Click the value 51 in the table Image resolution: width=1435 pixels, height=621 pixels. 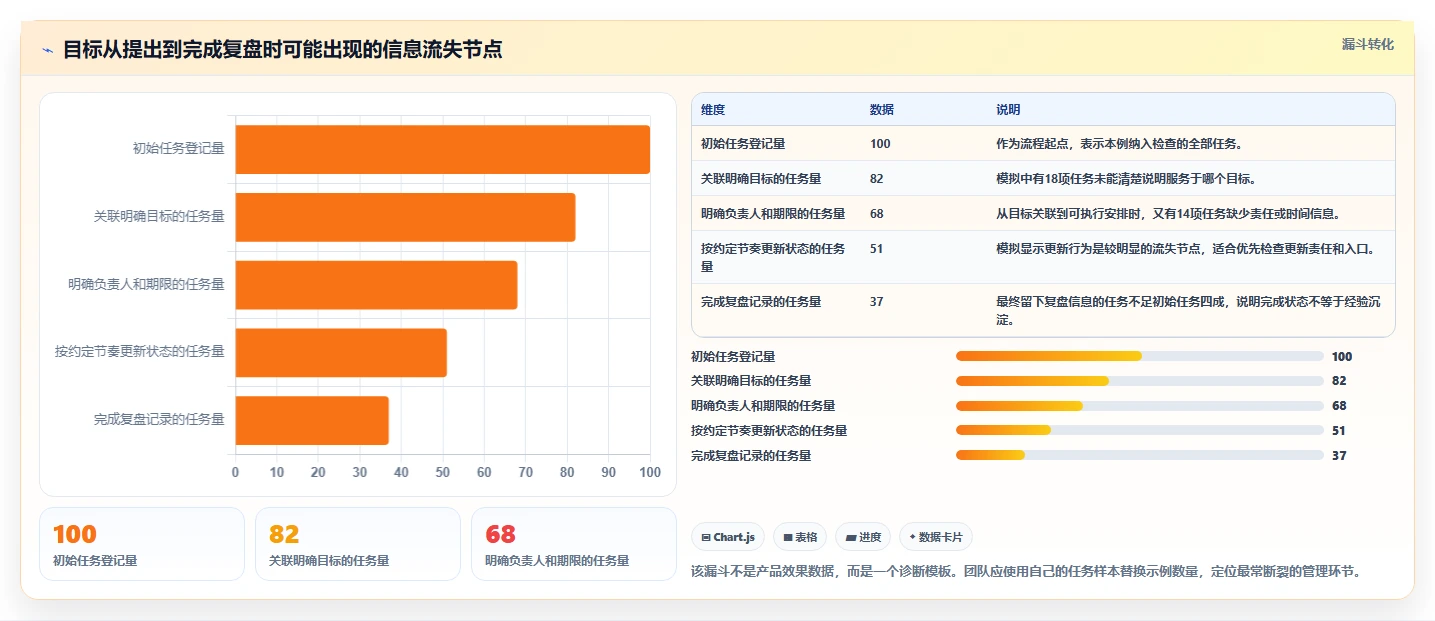coord(877,249)
